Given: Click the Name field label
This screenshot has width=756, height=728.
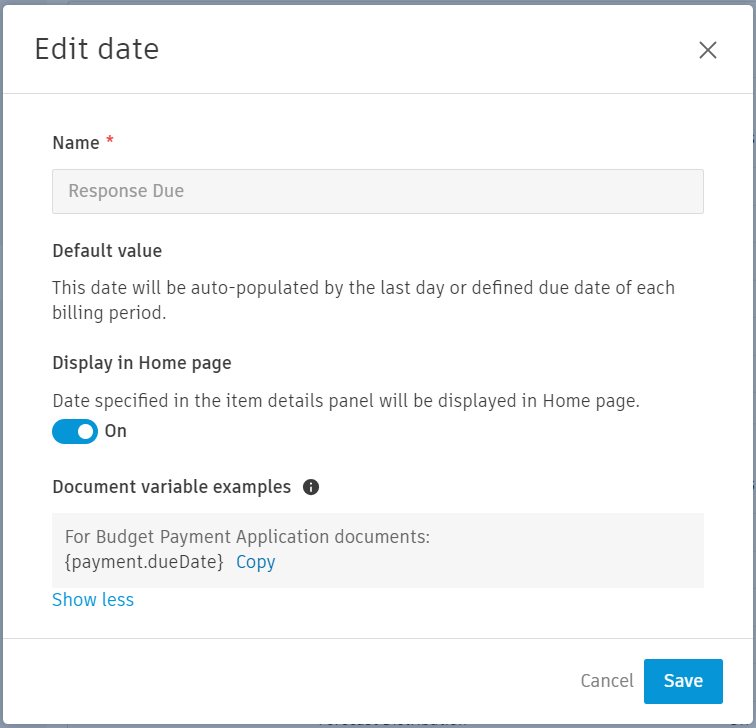Looking at the screenshot, I should click(x=76, y=143).
